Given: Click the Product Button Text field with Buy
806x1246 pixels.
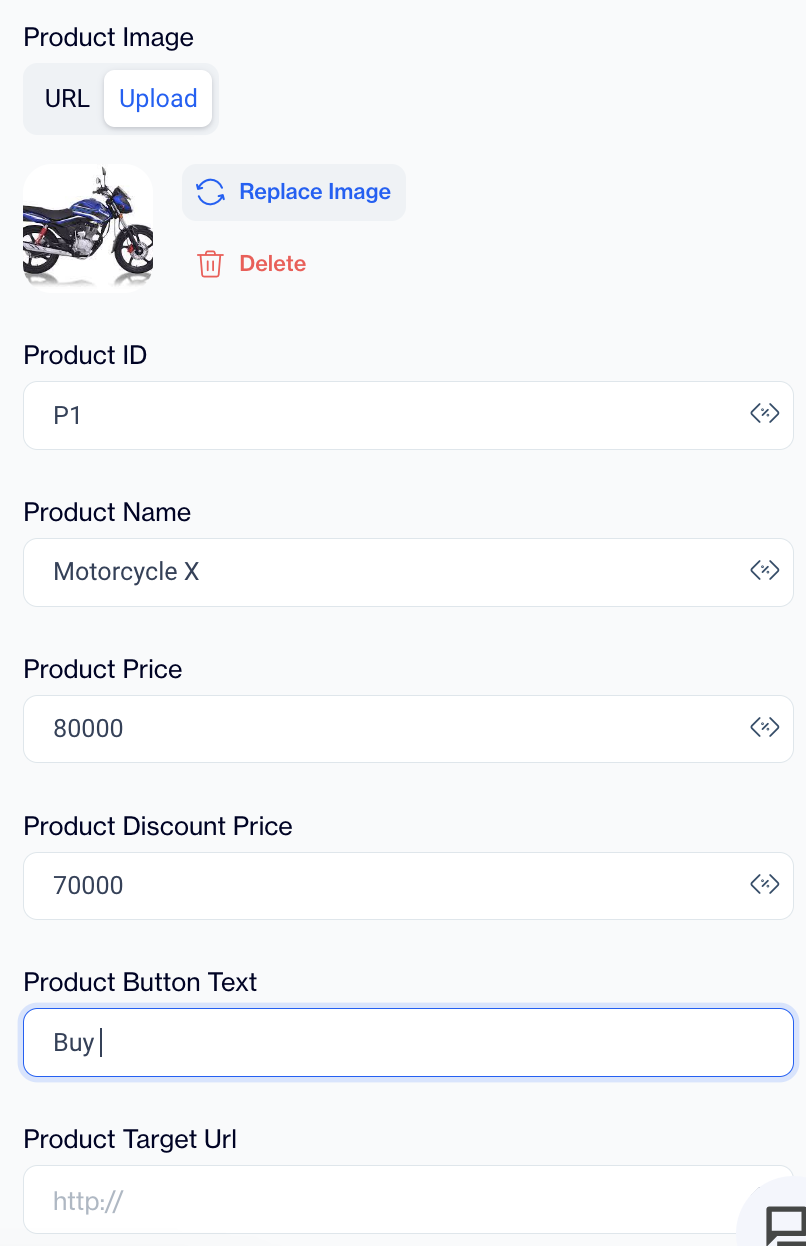Looking at the screenshot, I should coord(400,1043).
